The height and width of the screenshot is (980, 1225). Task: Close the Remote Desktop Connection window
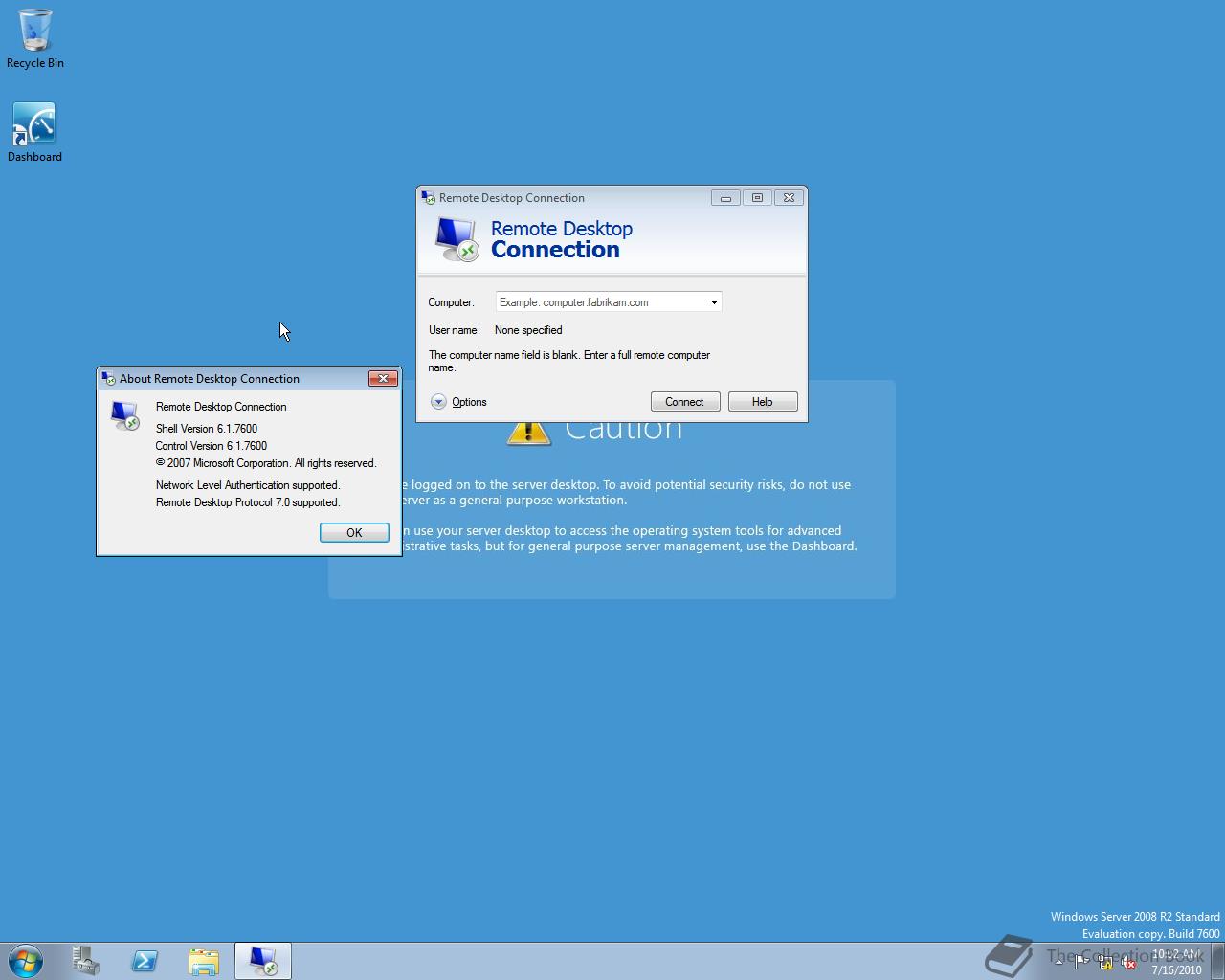point(789,198)
